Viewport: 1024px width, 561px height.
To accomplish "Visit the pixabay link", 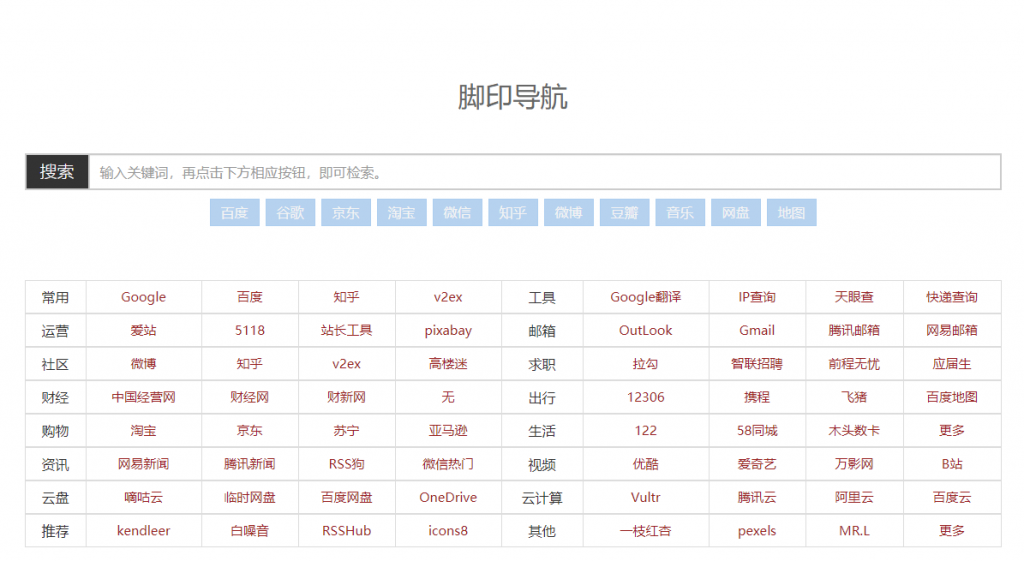I will [x=448, y=330].
